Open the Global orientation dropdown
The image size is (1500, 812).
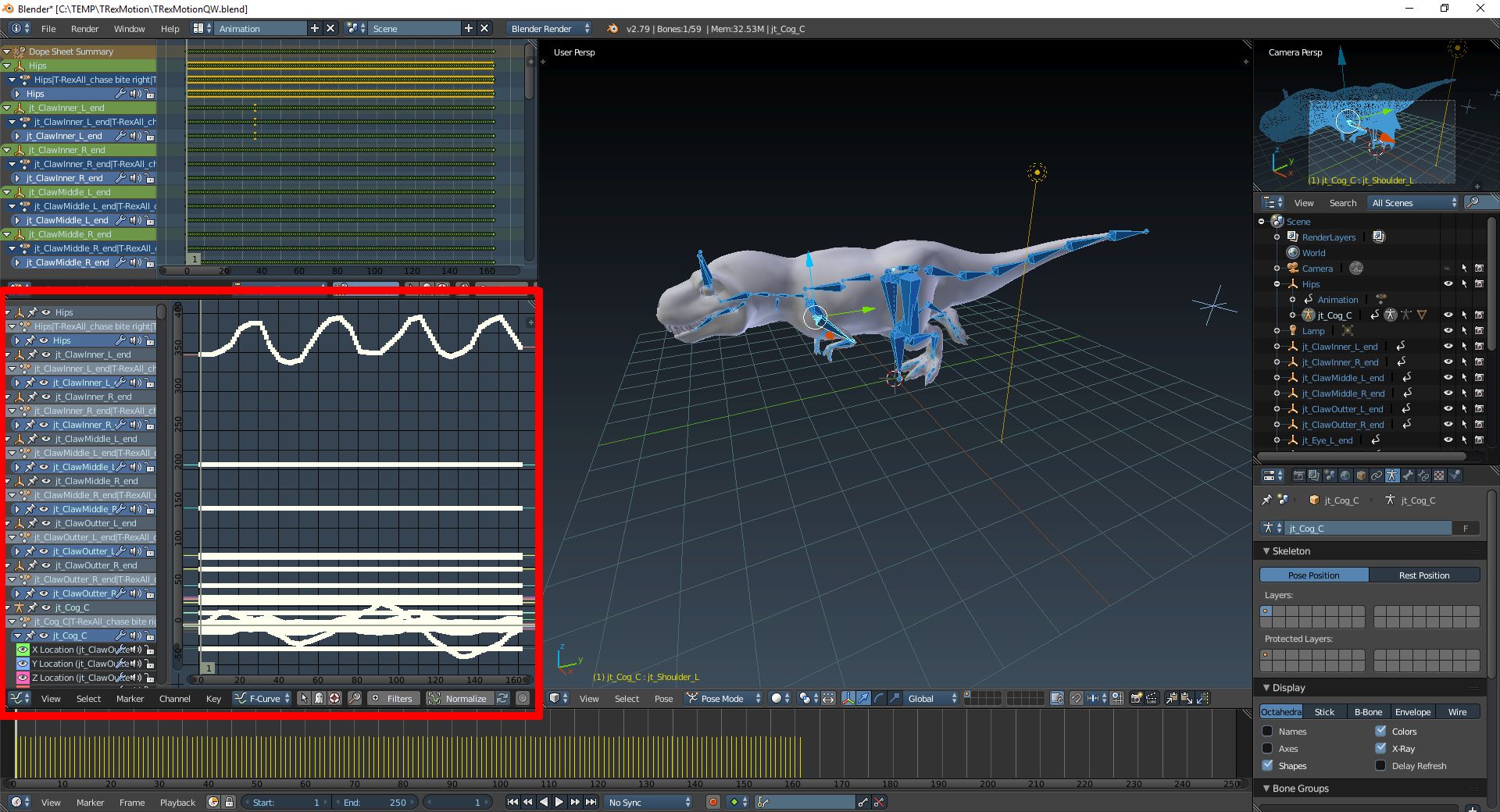point(932,699)
